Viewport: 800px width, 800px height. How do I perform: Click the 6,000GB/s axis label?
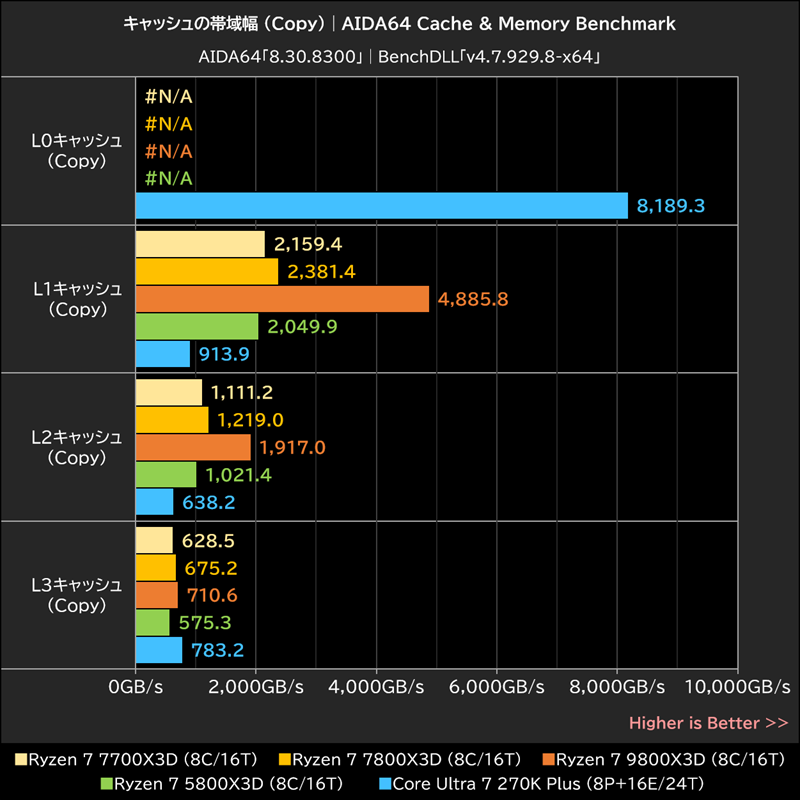click(497, 687)
